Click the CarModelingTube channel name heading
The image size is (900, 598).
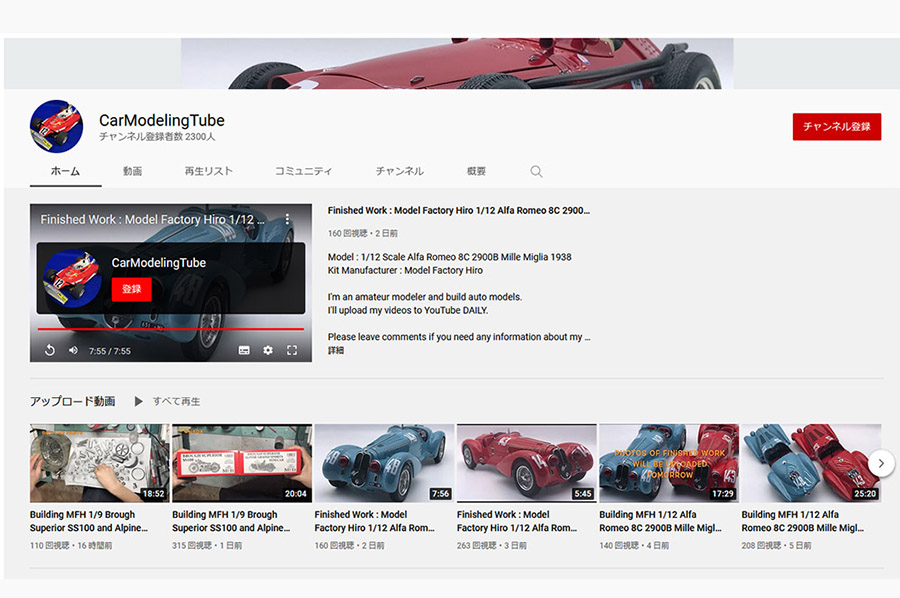click(162, 120)
